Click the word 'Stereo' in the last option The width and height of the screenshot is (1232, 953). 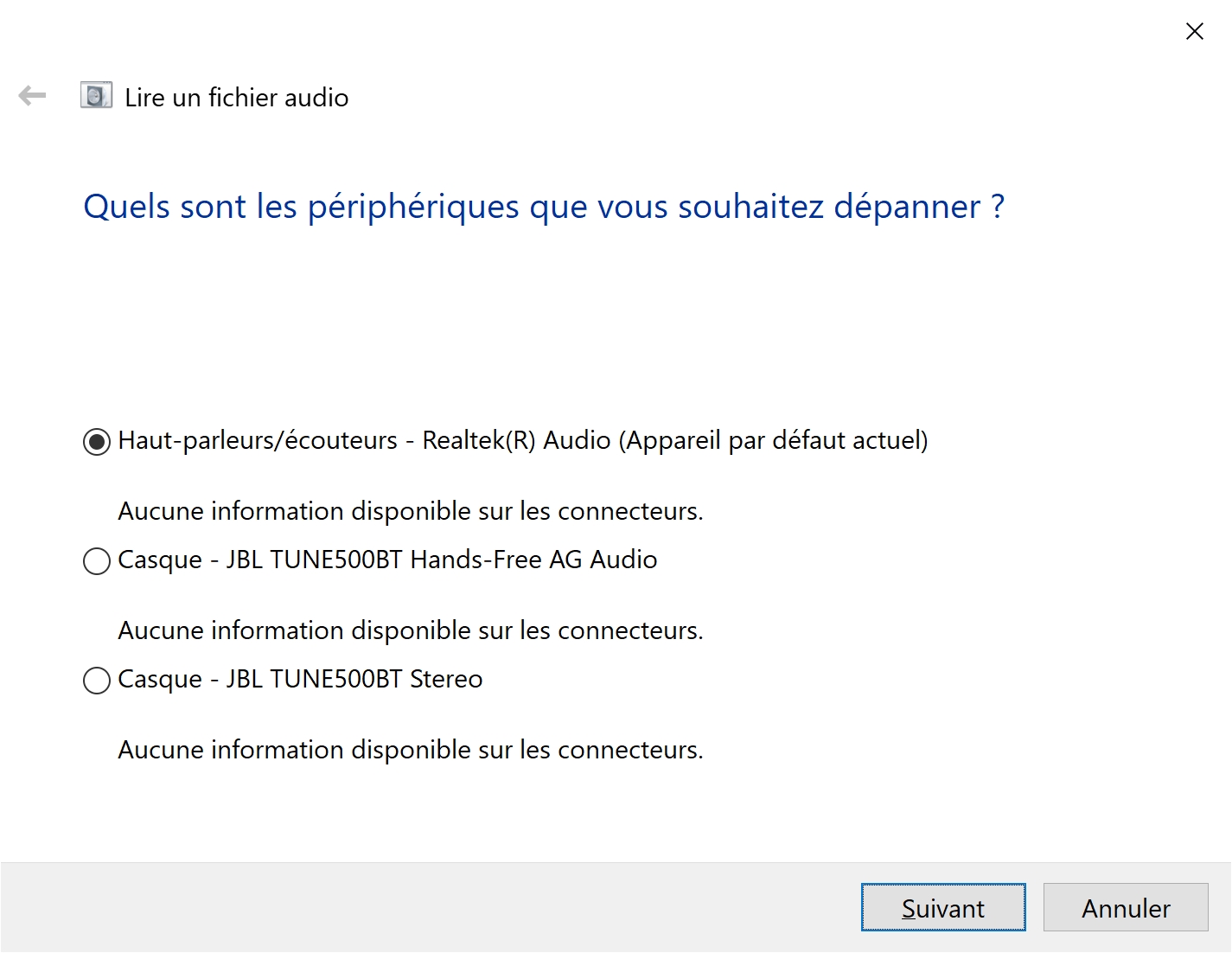[x=446, y=679]
